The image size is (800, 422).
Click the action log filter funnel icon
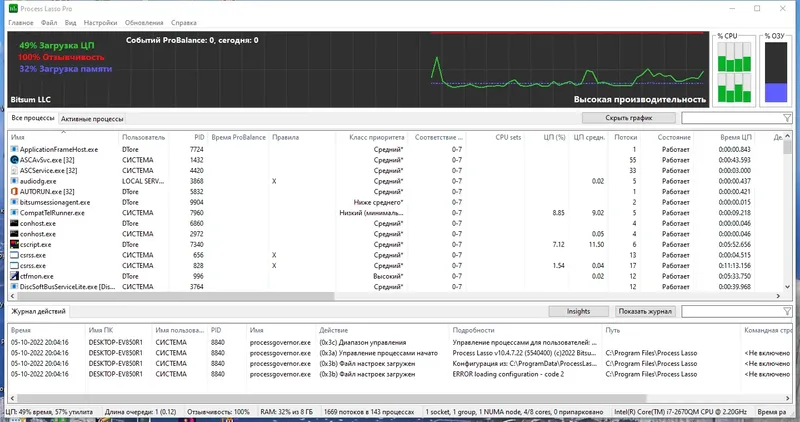(x=787, y=311)
